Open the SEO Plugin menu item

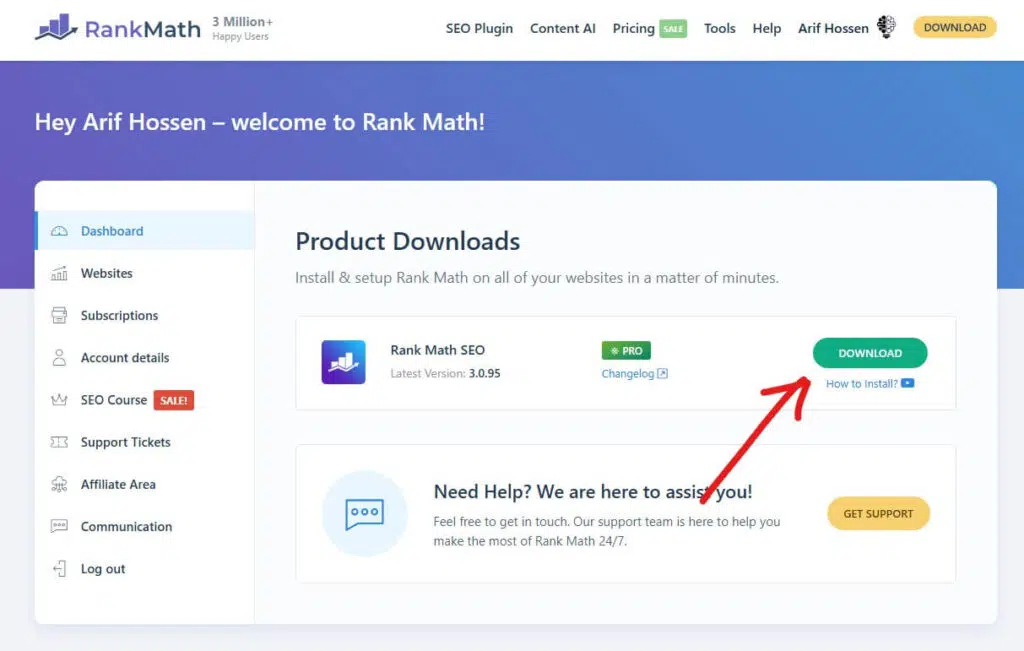click(x=479, y=29)
